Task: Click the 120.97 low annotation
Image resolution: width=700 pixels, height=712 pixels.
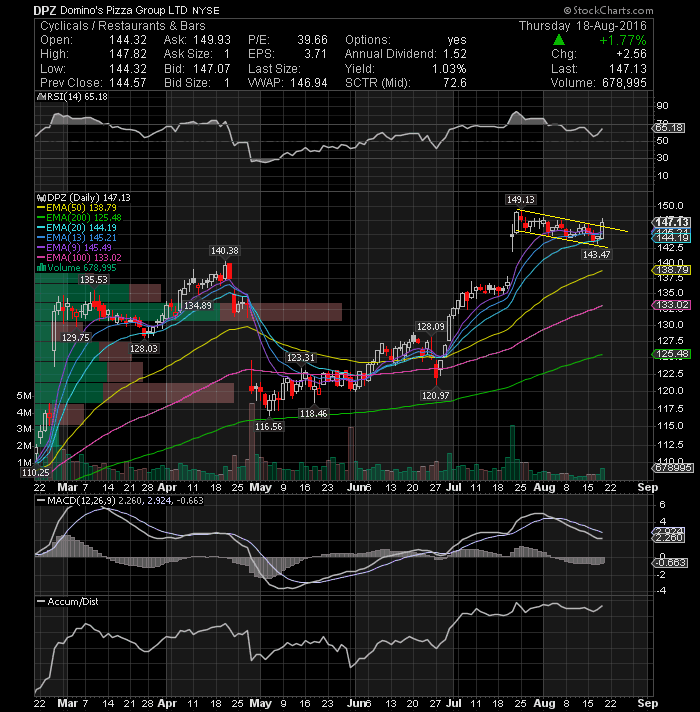Action: 435,396
